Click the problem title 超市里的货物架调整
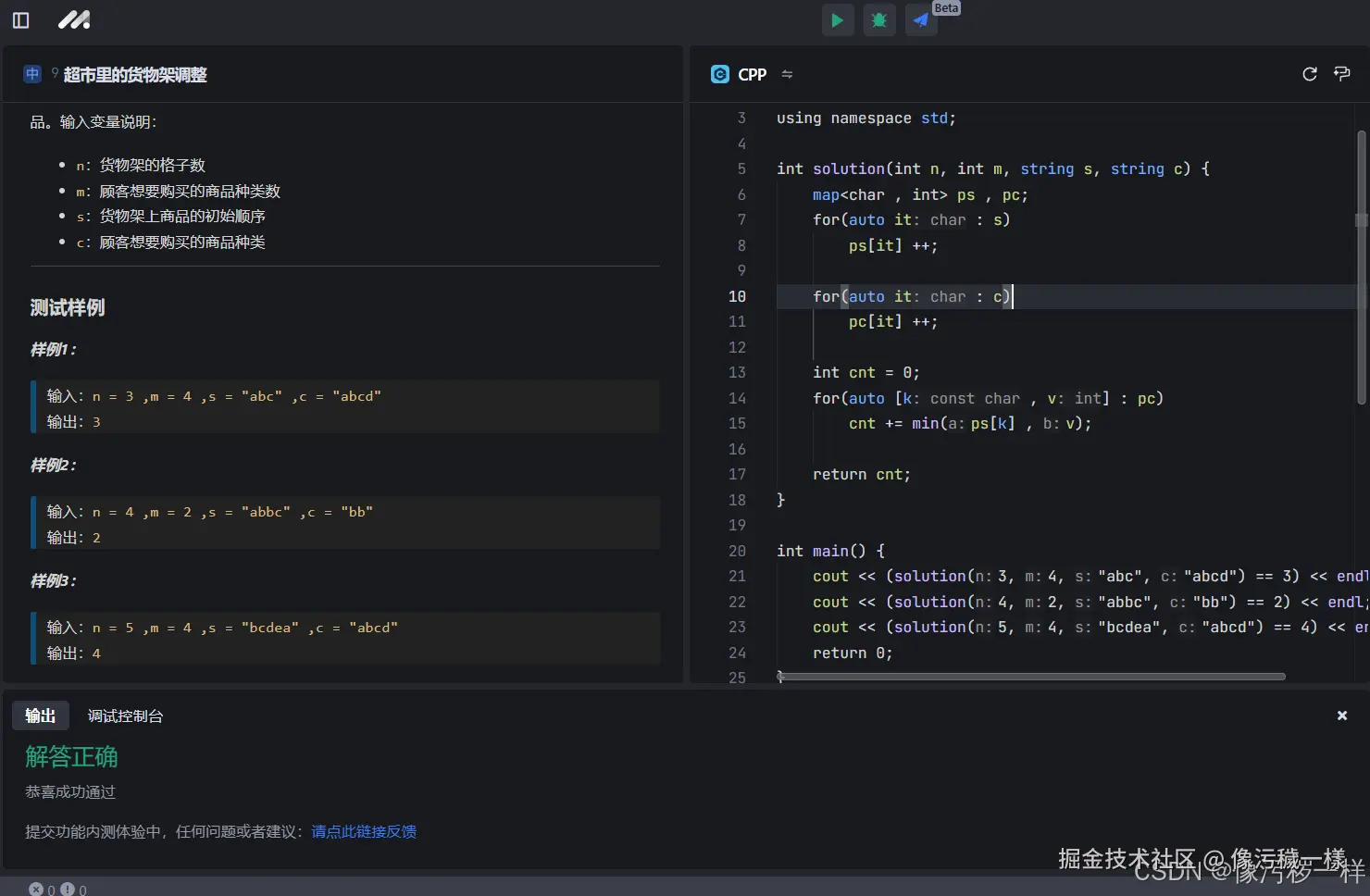The height and width of the screenshot is (896, 1370). click(x=135, y=75)
